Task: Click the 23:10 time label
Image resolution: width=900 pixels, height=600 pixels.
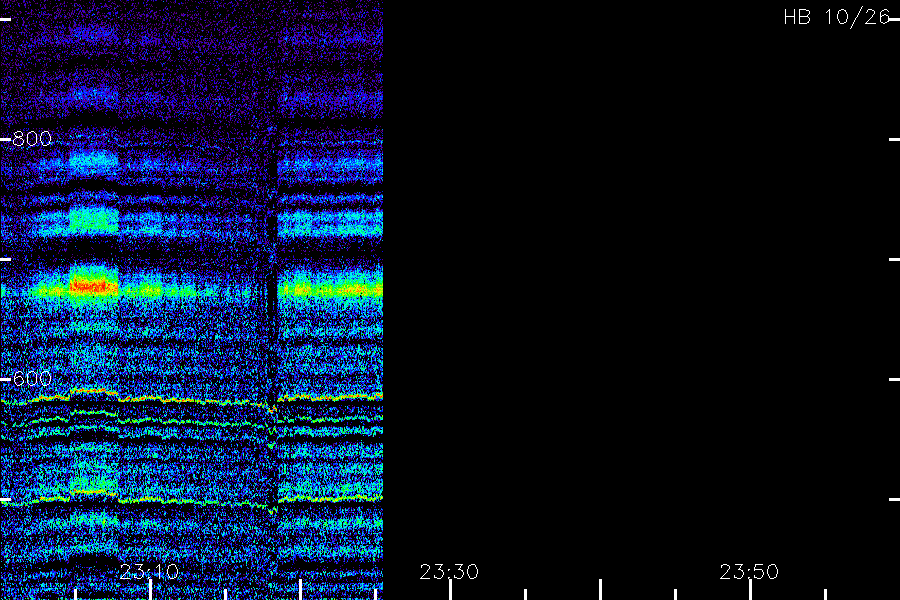Action: (x=149, y=572)
